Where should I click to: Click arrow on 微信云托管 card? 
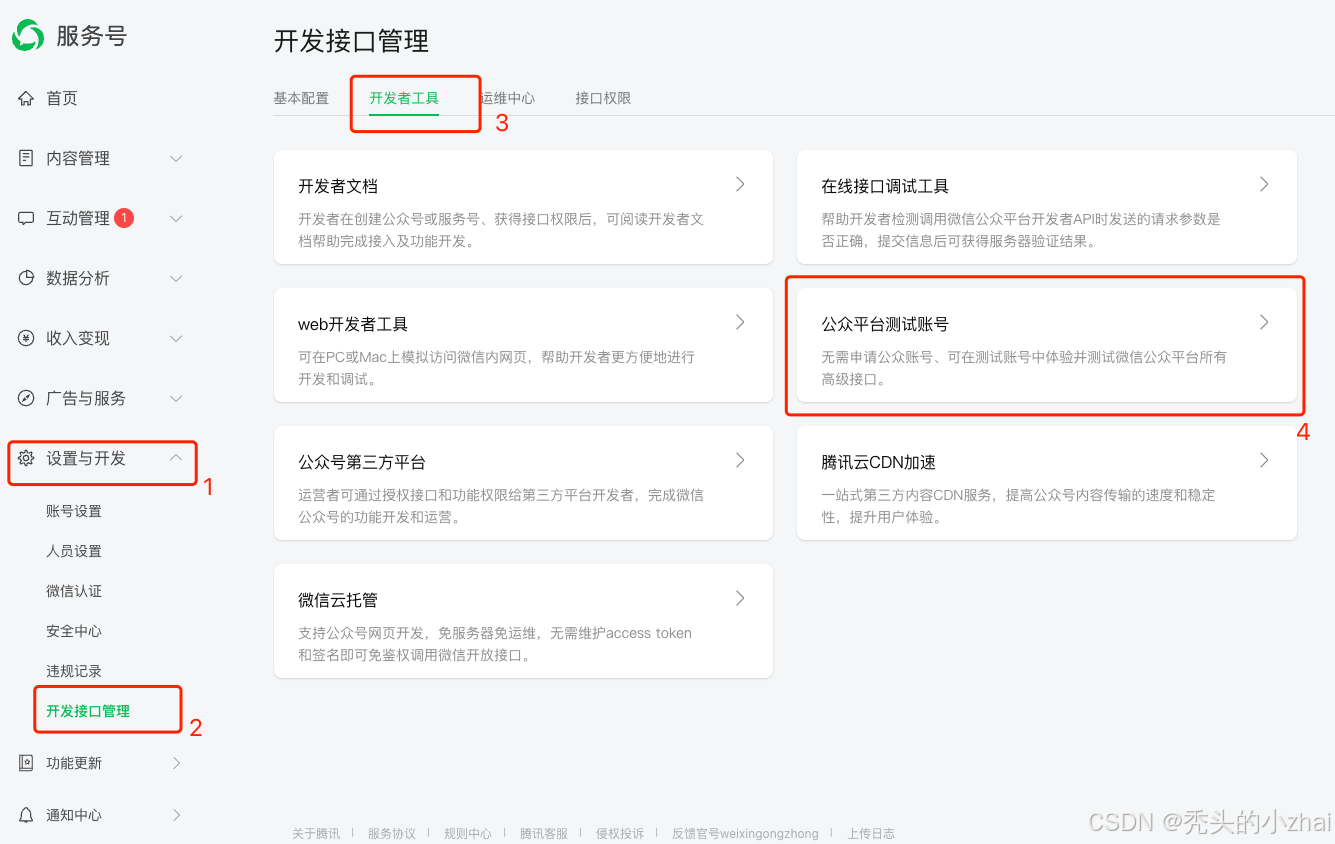click(740, 598)
